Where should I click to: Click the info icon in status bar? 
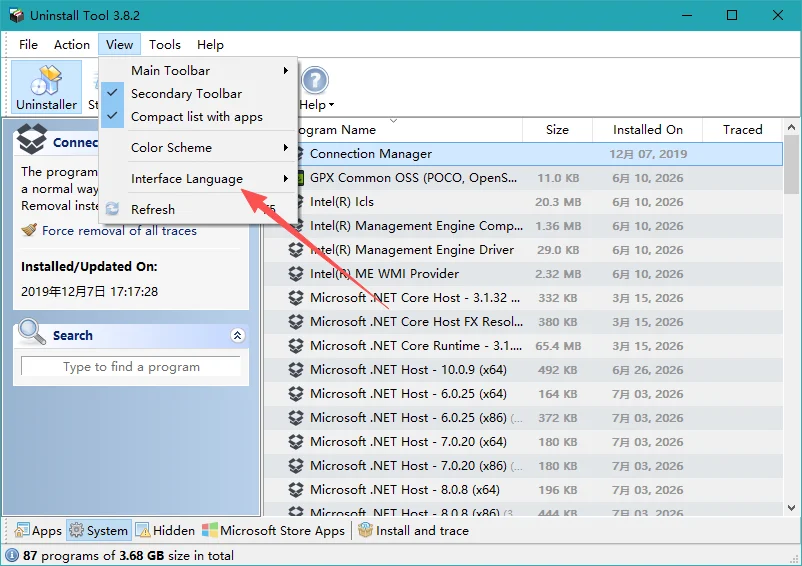point(12,555)
